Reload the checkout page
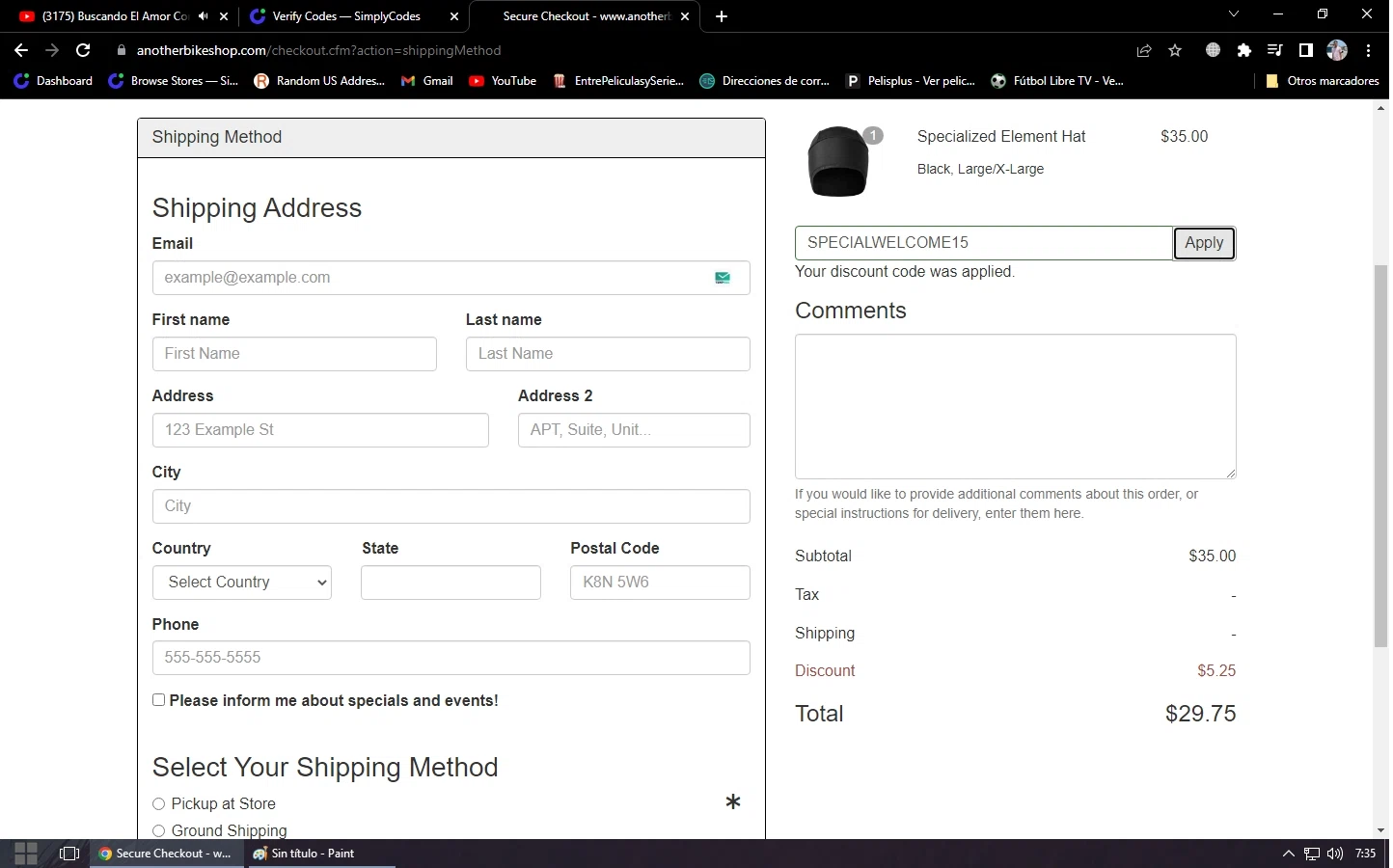 click(83, 50)
